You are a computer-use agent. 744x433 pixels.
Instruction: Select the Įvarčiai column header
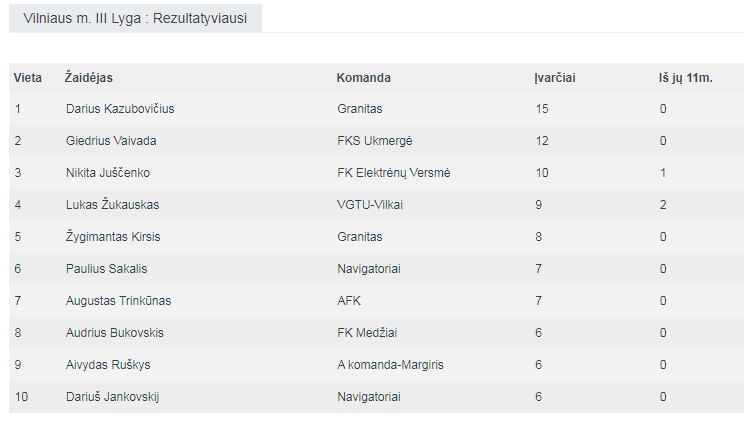coord(555,78)
